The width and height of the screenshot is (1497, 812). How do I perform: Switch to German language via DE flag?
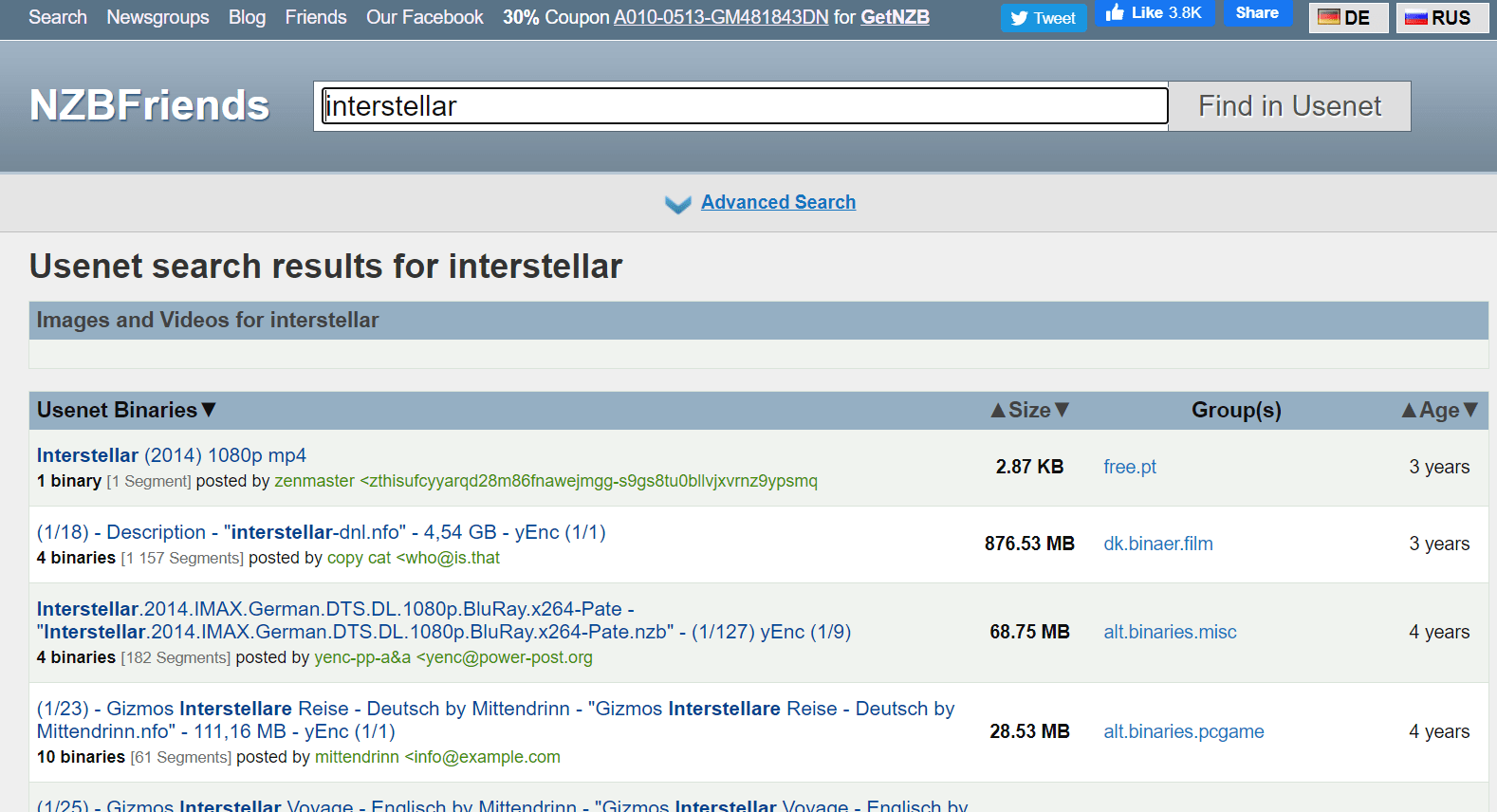point(1347,18)
